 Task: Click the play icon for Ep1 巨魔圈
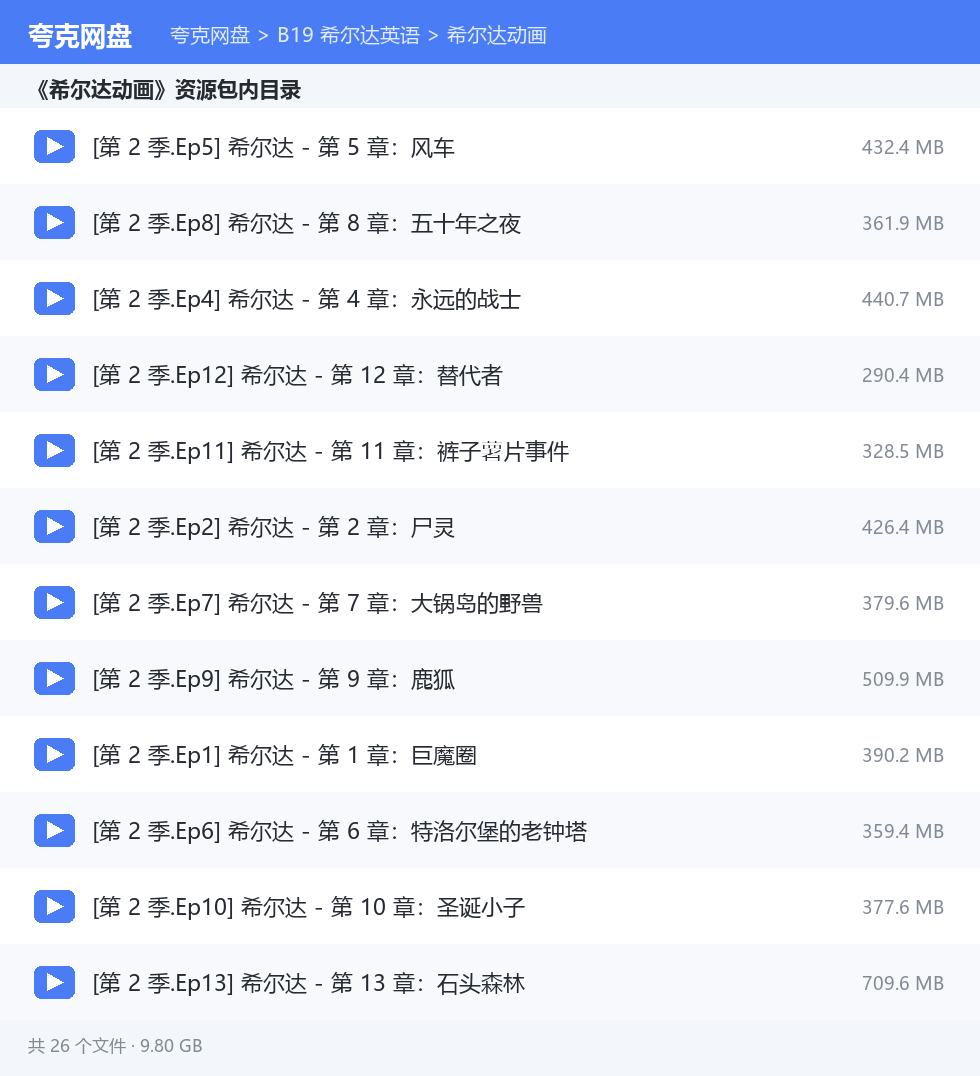54,754
